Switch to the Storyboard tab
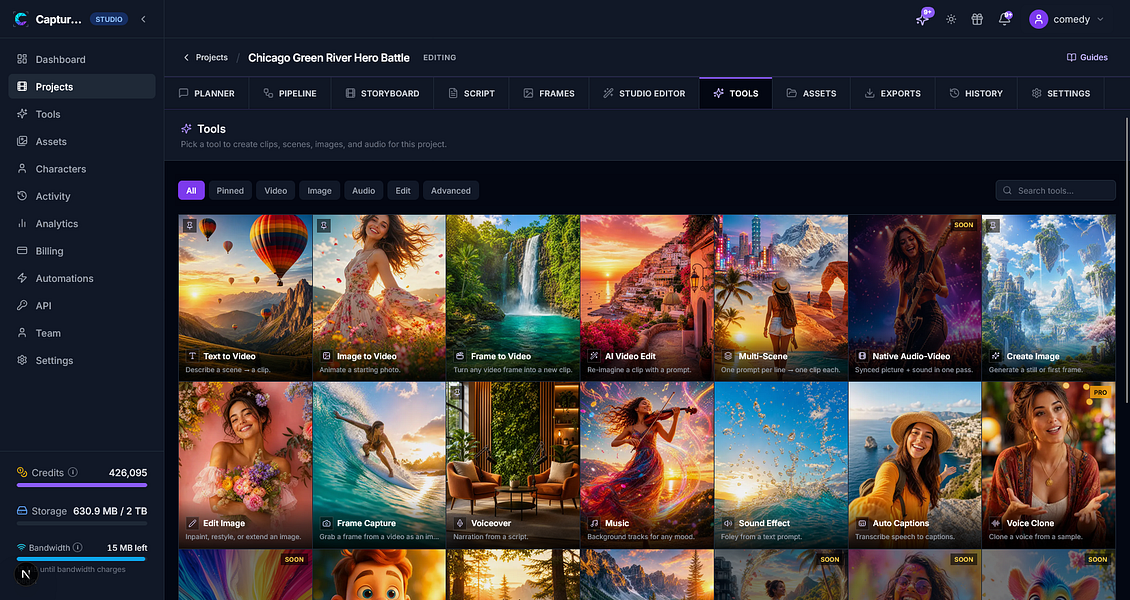 [383, 93]
